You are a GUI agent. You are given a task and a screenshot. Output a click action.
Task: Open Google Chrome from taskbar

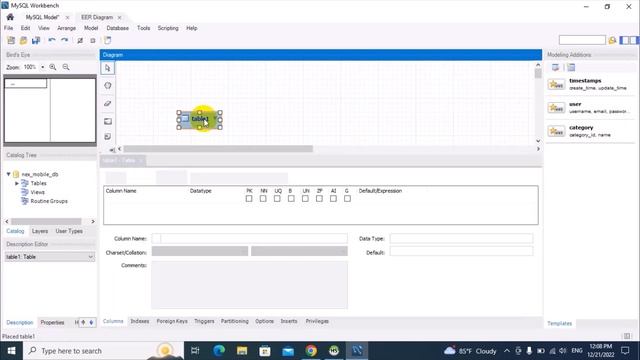[x=311, y=351]
